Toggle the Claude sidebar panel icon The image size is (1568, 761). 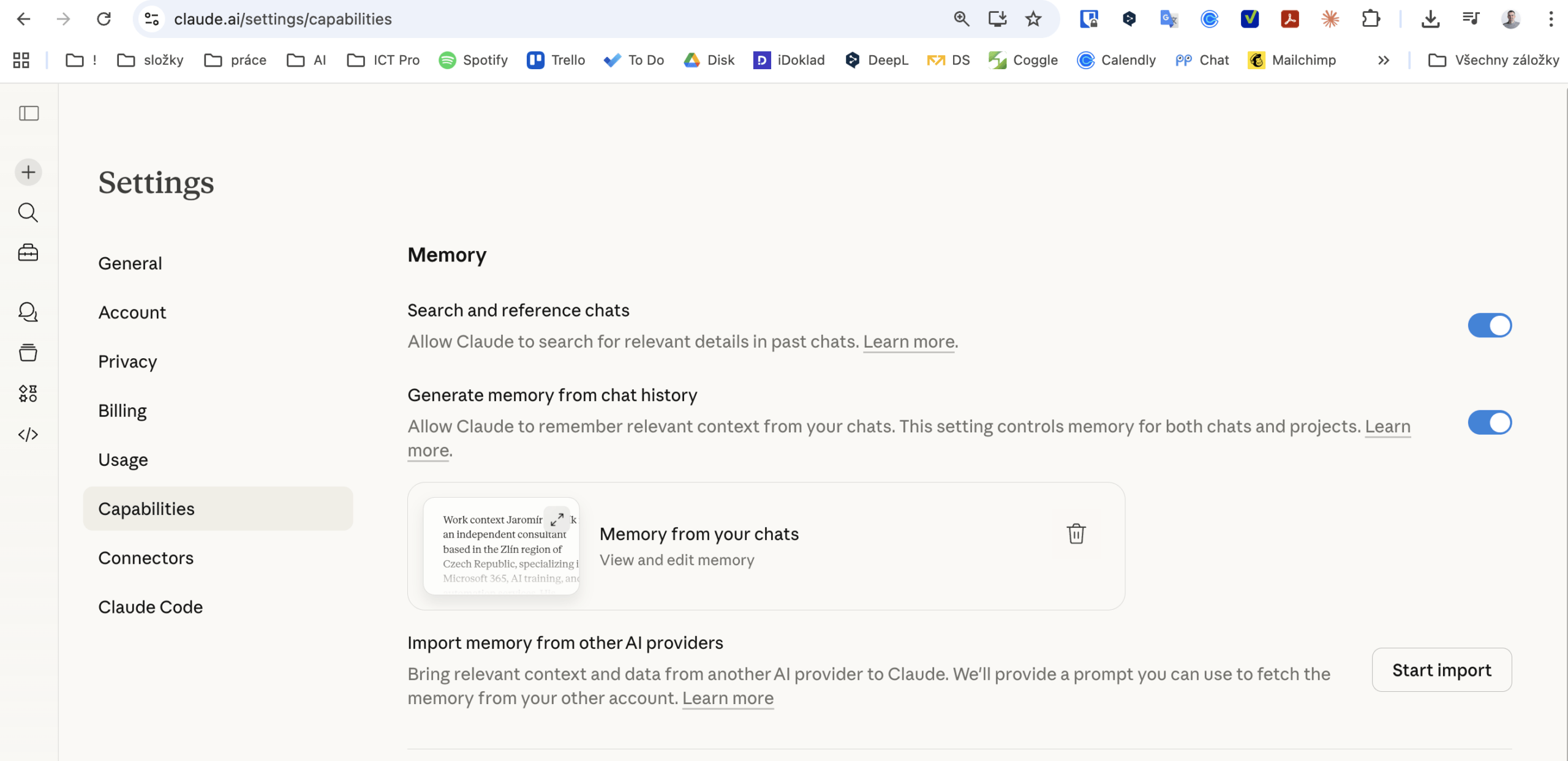pyautogui.click(x=29, y=113)
